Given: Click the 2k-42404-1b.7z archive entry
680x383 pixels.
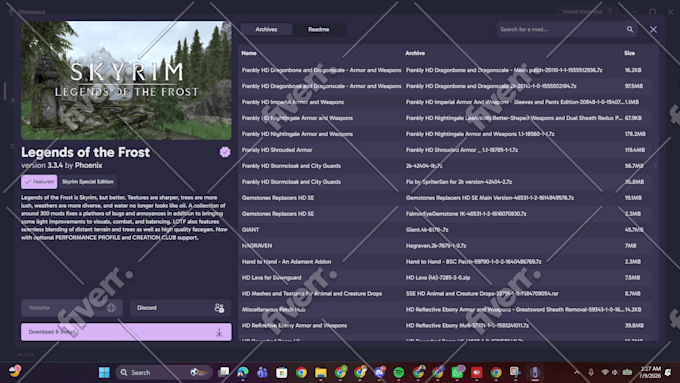Looking at the screenshot, I should [x=424, y=166].
